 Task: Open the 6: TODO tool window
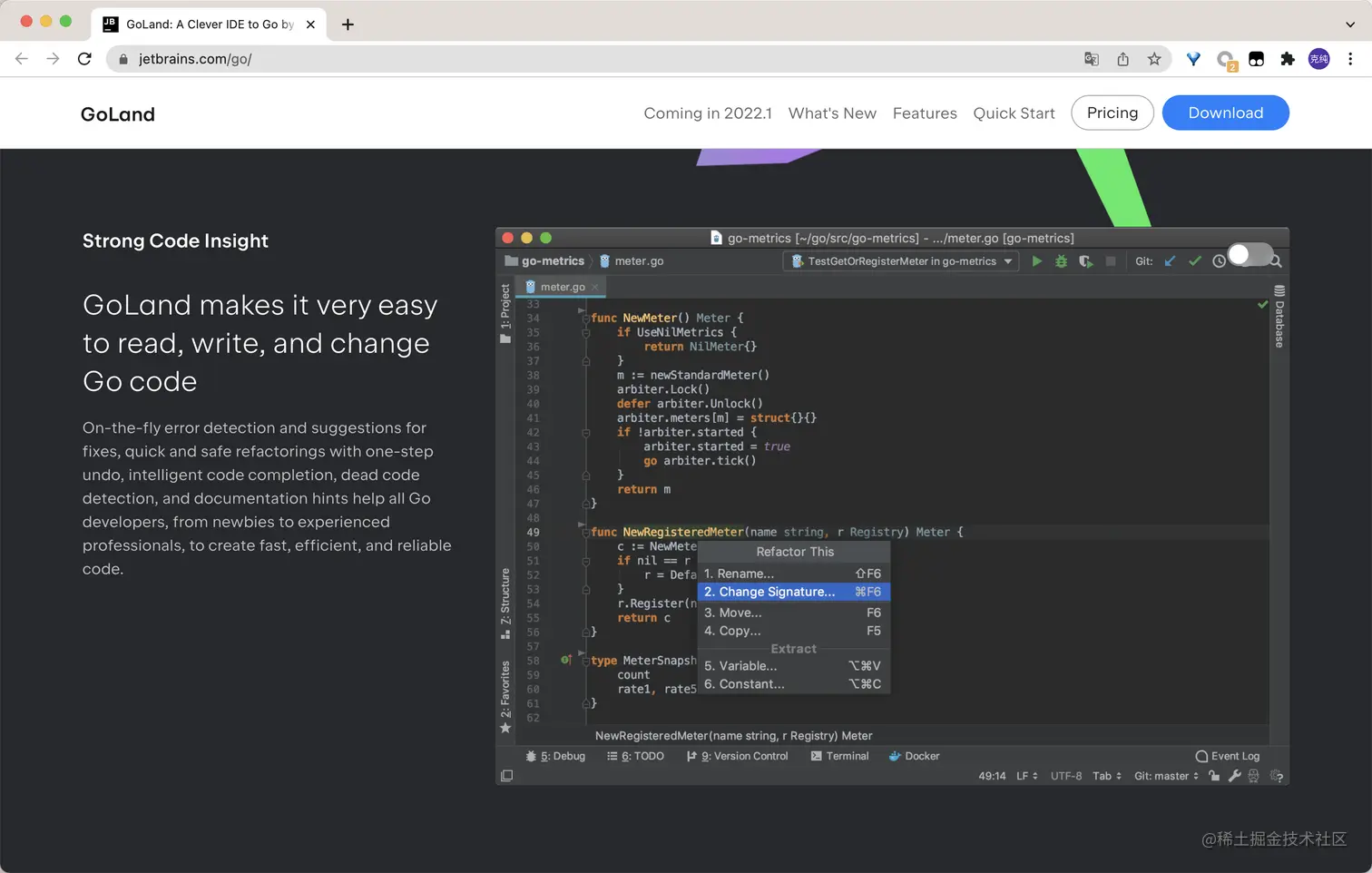click(636, 756)
